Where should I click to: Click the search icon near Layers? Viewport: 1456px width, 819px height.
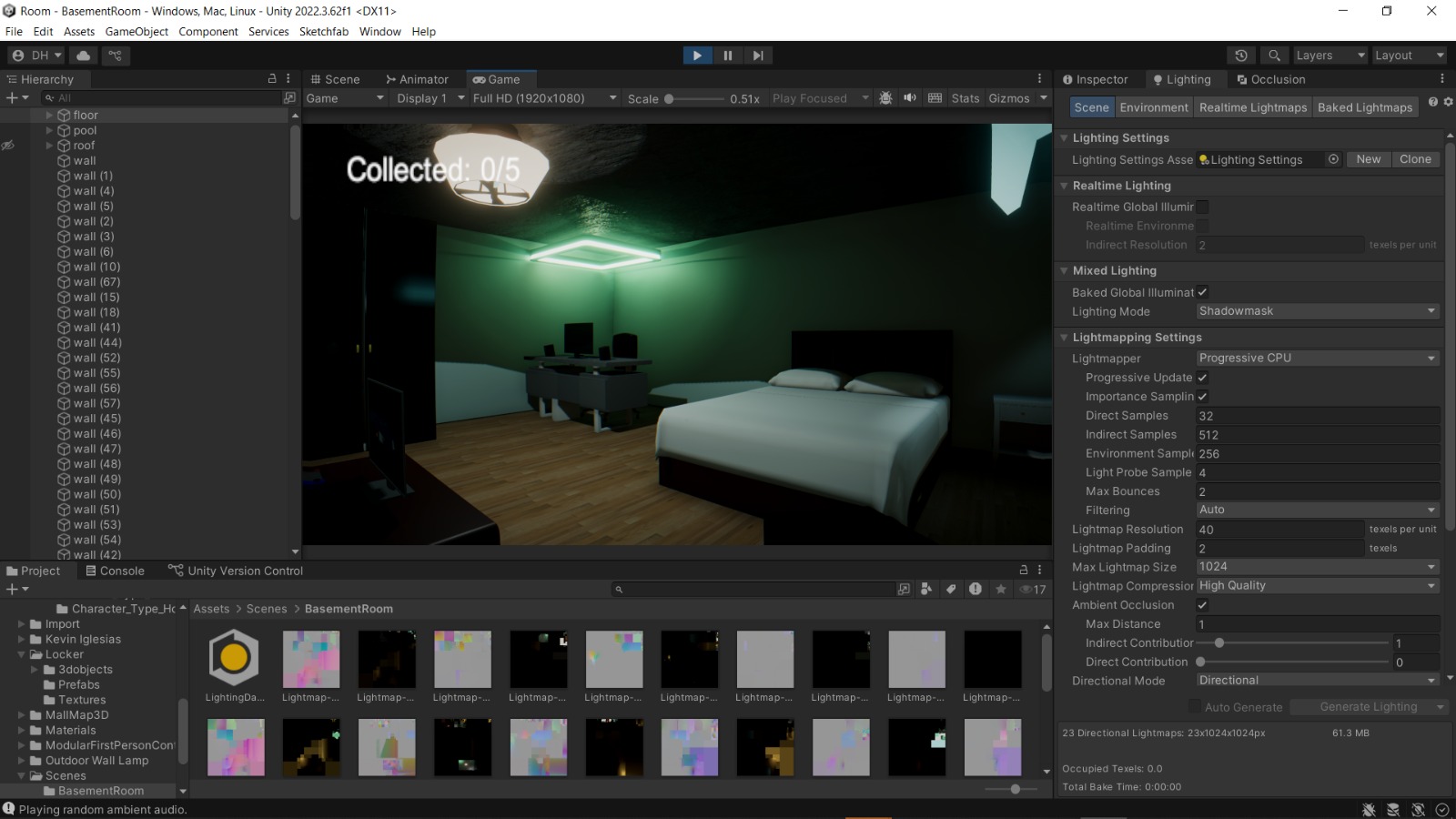pos(1274,56)
